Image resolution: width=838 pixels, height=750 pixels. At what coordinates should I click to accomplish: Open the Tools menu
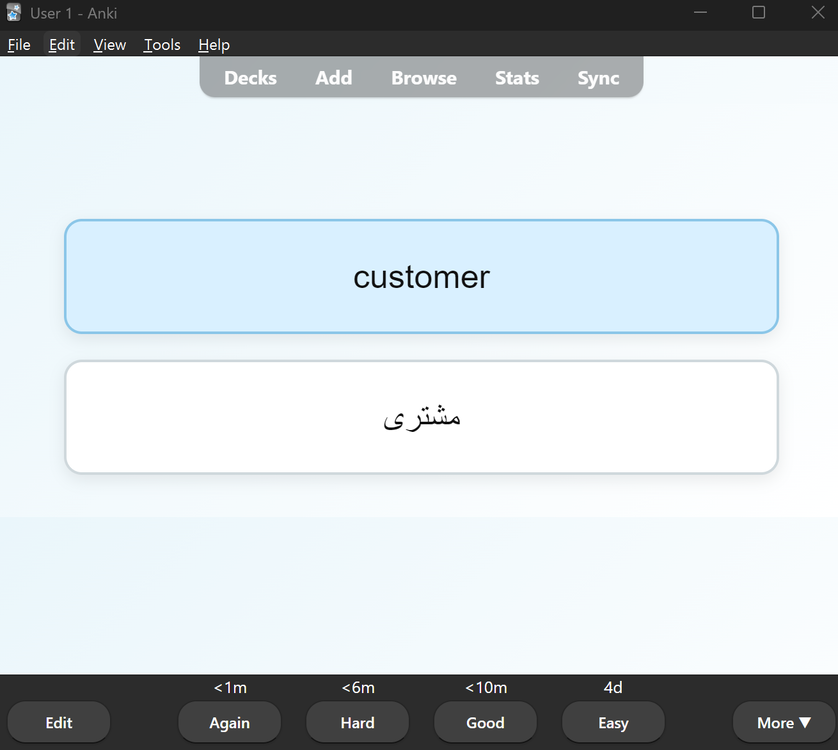click(x=162, y=45)
